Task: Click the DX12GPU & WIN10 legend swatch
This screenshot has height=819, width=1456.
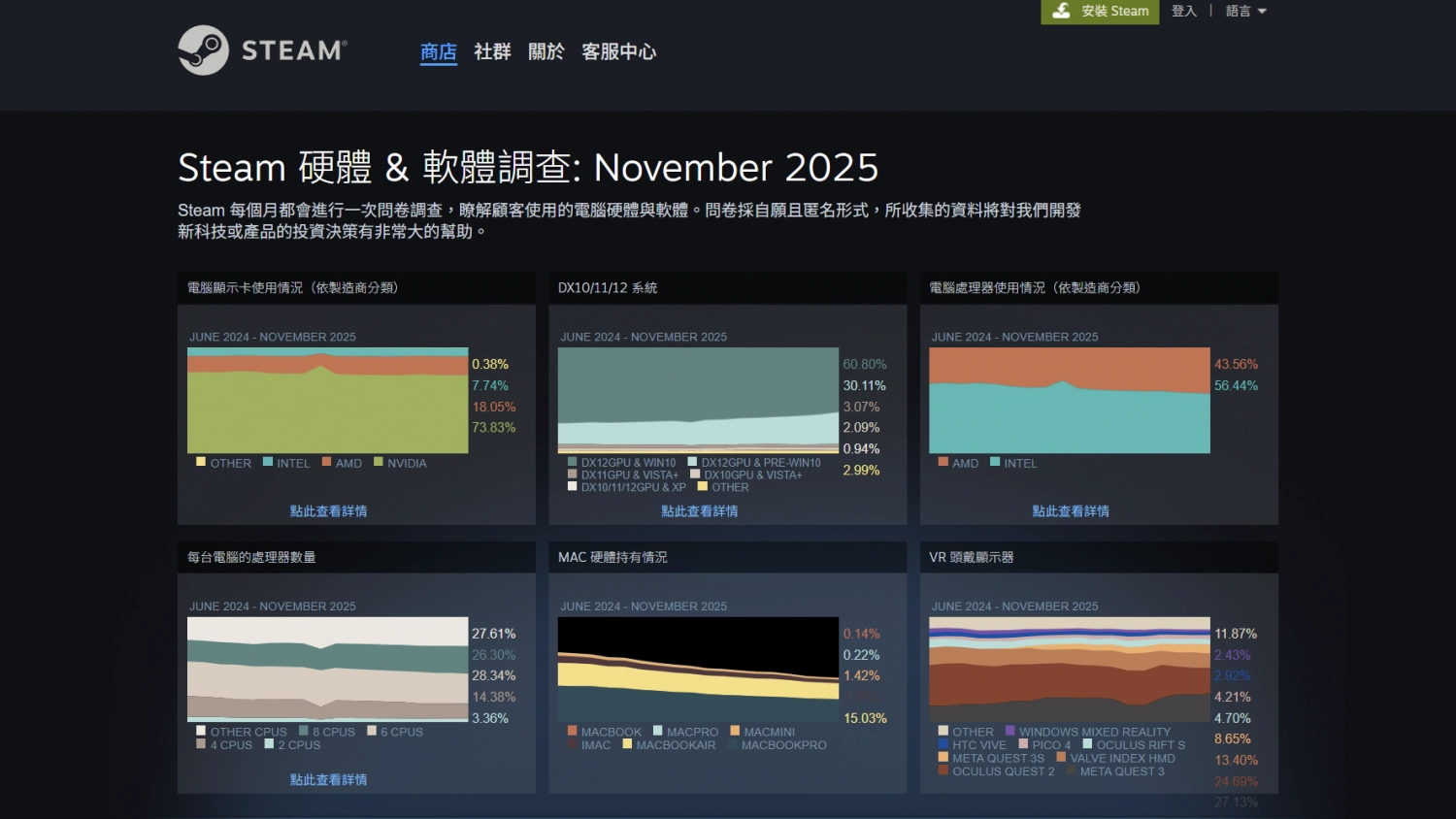Action: (573, 462)
